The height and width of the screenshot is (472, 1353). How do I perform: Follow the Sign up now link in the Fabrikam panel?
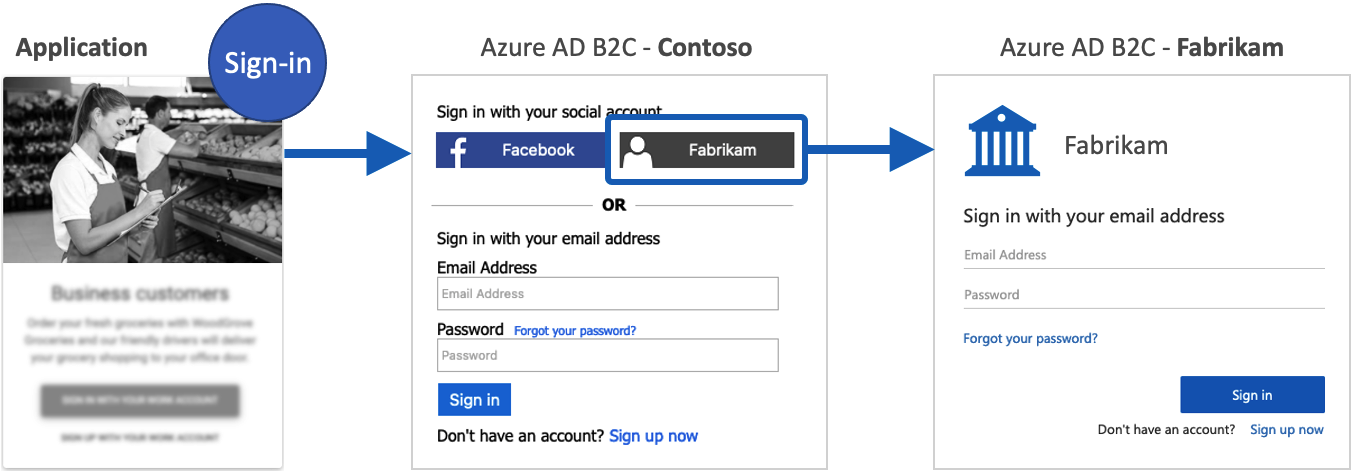click(1286, 430)
